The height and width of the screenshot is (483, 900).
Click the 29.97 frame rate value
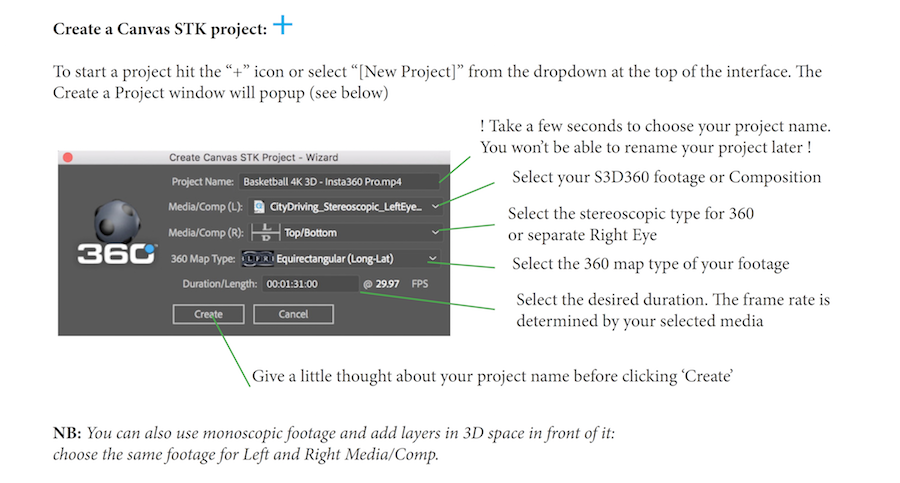pyautogui.click(x=387, y=284)
